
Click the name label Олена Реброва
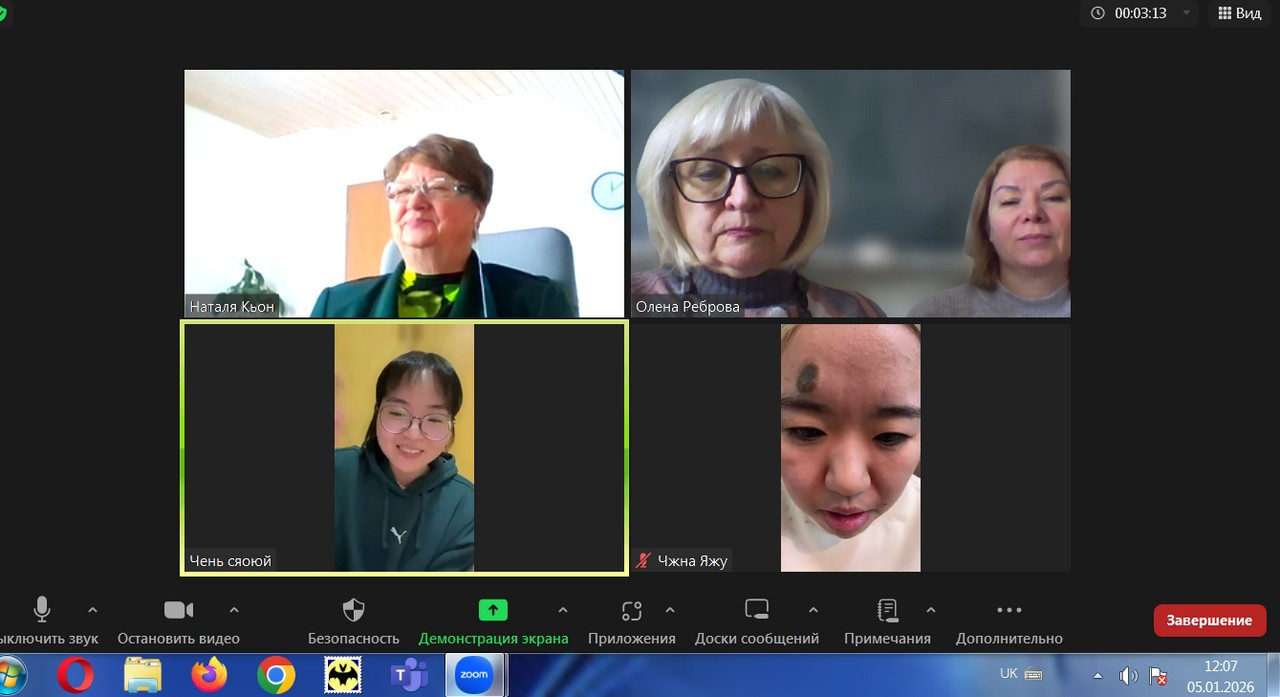(x=687, y=306)
